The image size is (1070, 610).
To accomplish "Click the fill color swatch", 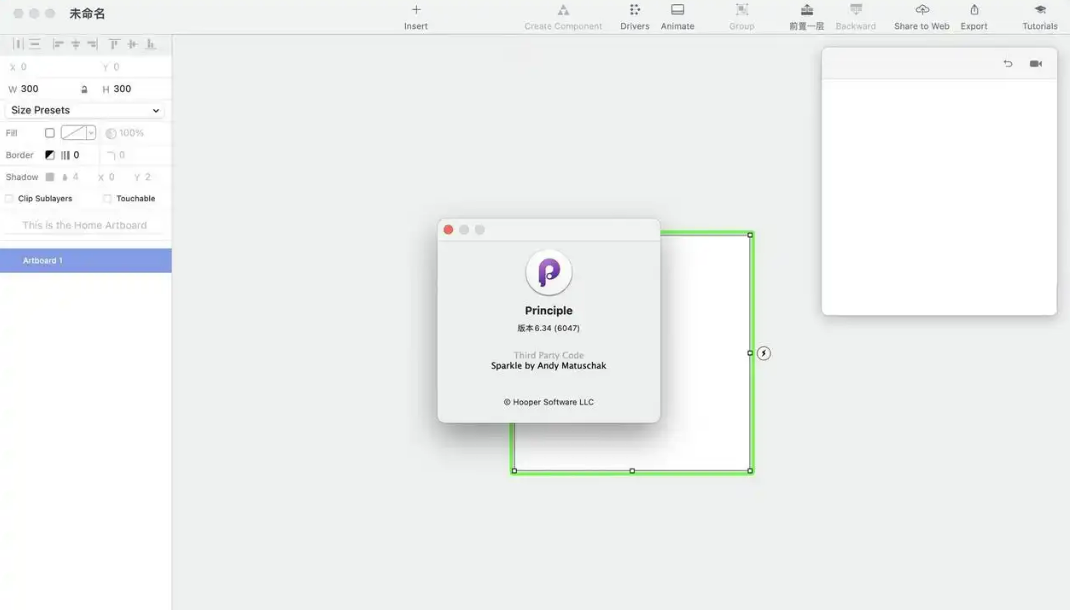I will click(74, 133).
